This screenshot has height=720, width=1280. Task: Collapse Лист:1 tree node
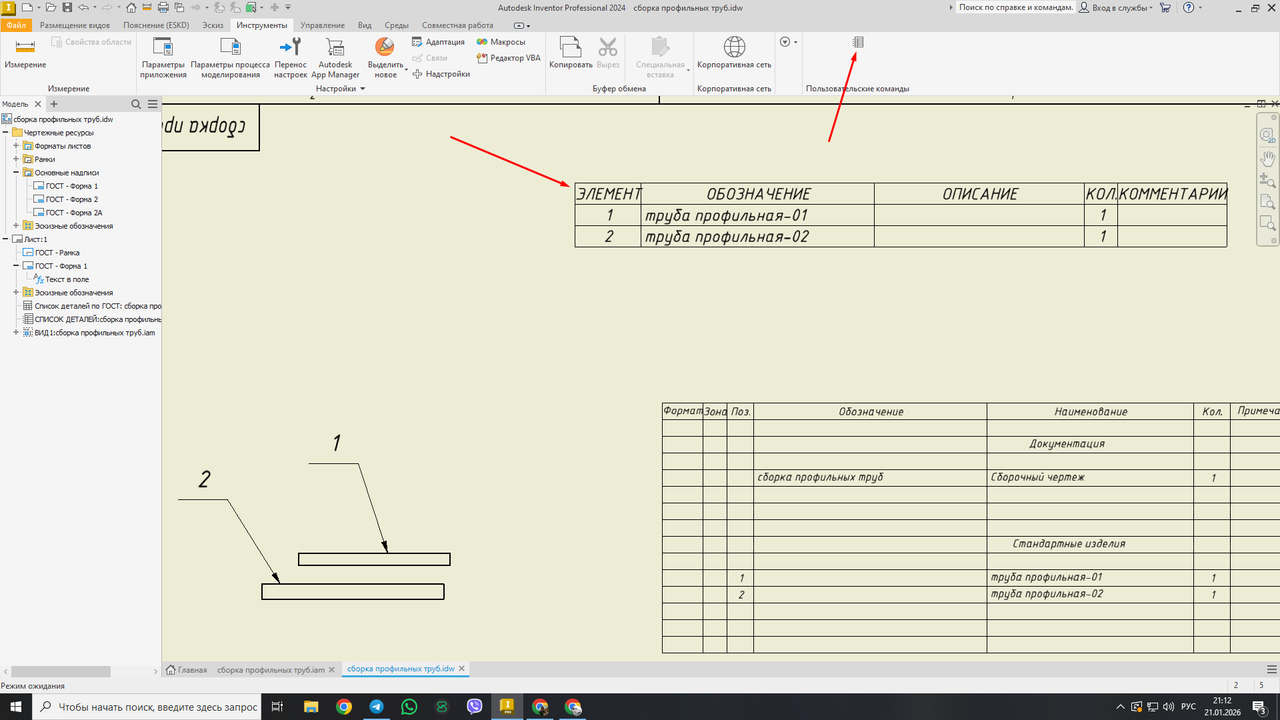[5, 239]
